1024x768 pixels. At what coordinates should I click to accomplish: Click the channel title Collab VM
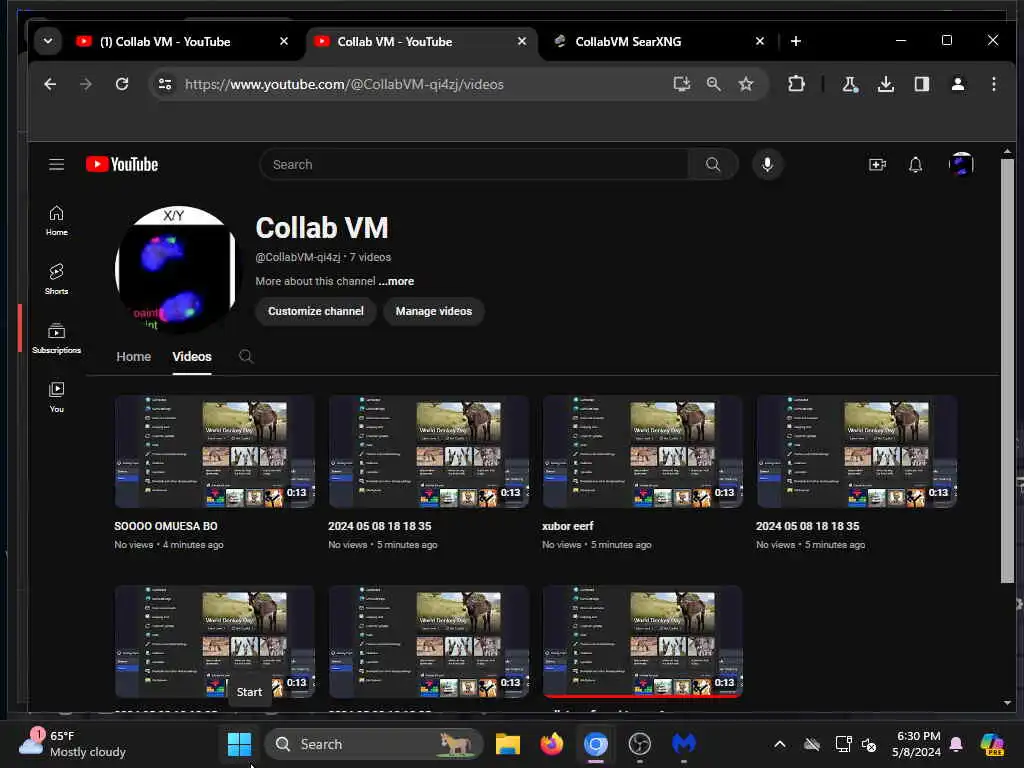pos(322,228)
